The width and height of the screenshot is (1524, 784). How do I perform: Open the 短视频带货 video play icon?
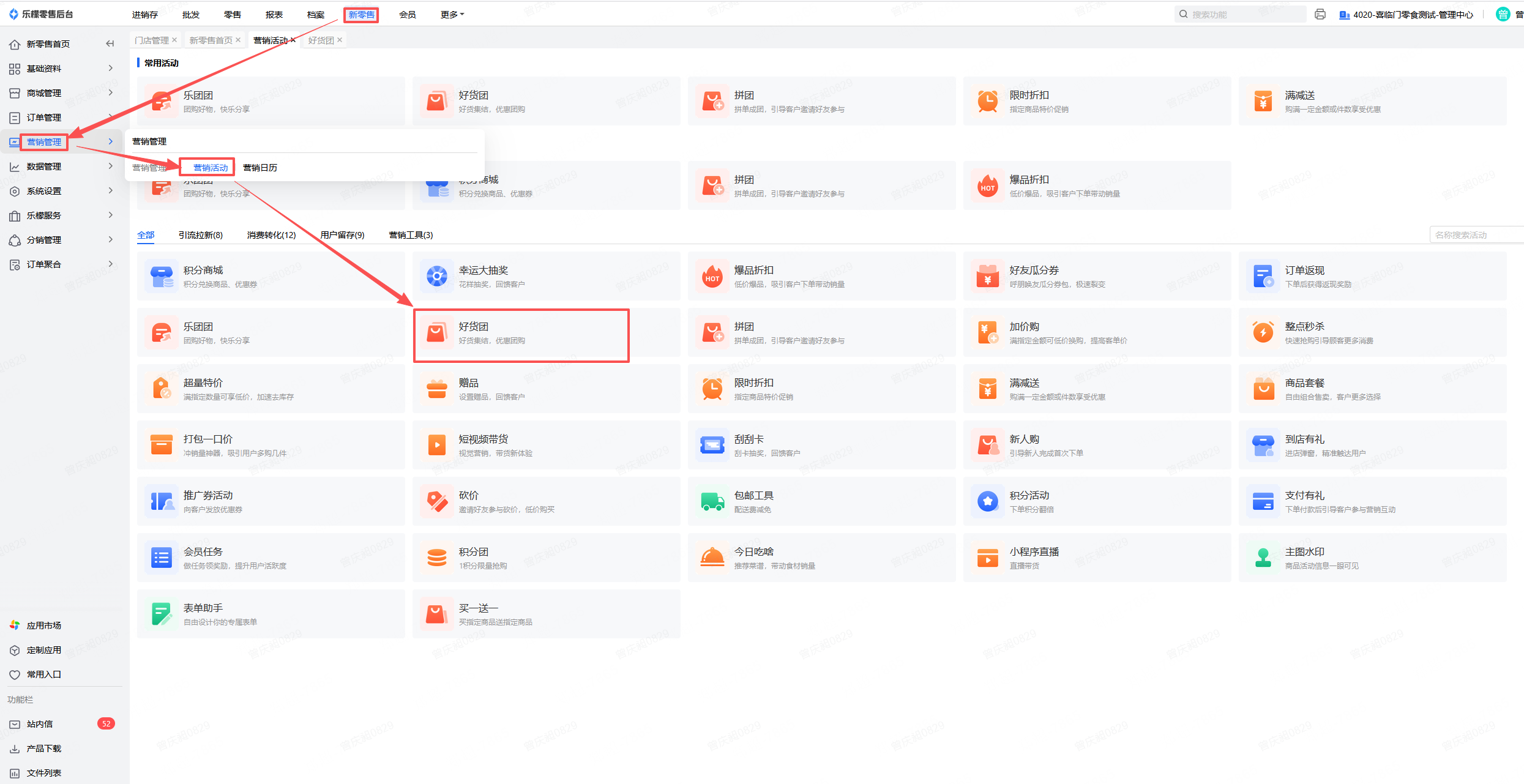(436, 446)
